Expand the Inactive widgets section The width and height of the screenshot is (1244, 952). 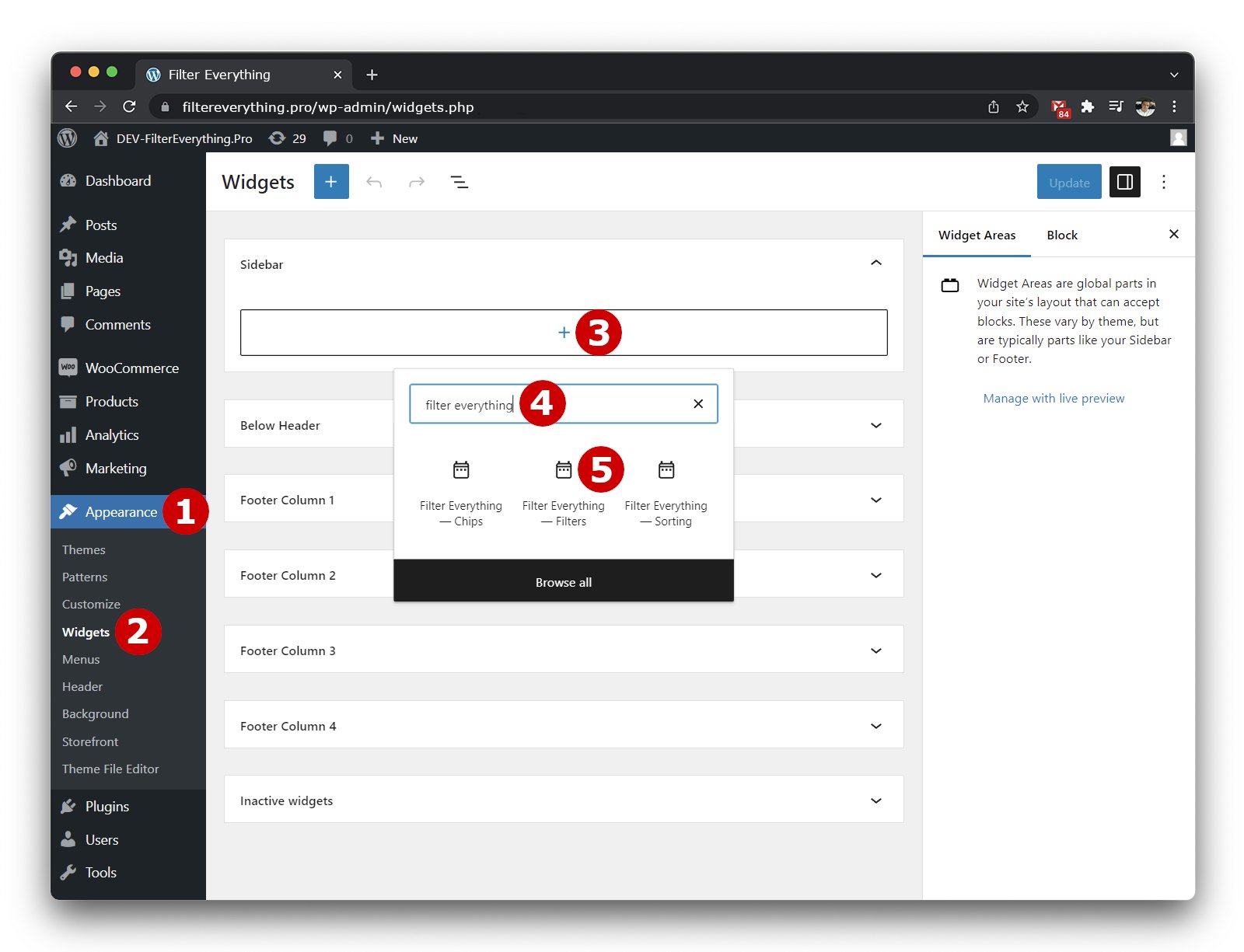(x=875, y=800)
